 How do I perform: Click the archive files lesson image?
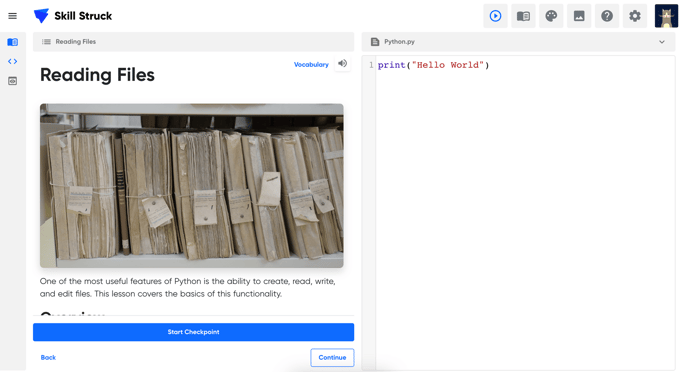point(192,185)
